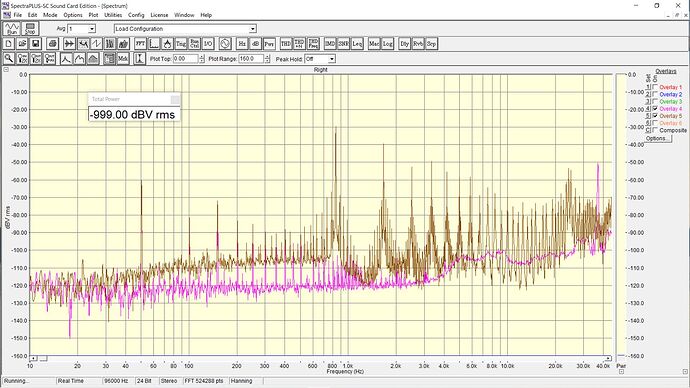Image resolution: width=690 pixels, height=388 pixels.
Task: Enable the Overlay 1 checkbox
Action: pos(655,87)
